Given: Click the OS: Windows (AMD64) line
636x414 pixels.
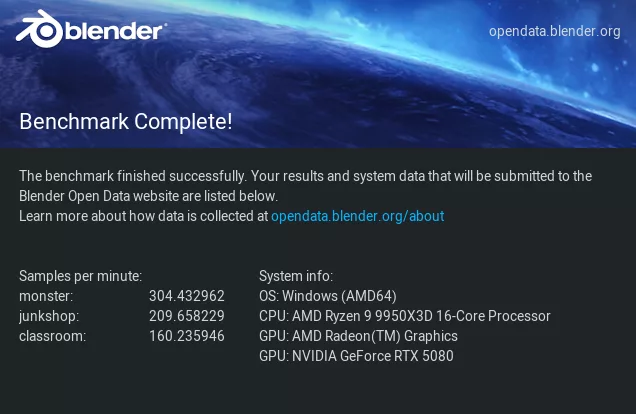Looking at the screenshot, I should click(x=327, y=296).
